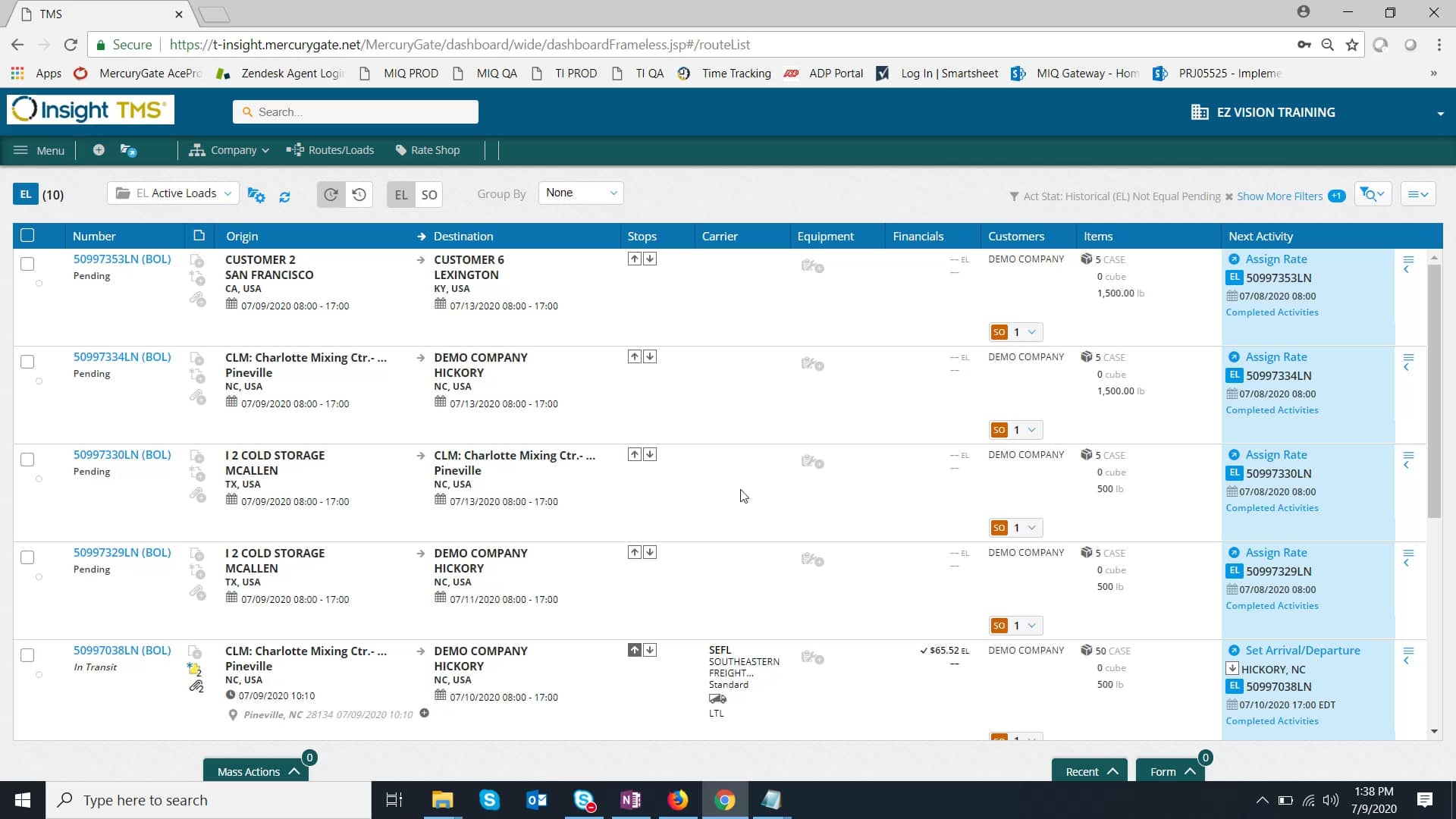Open the Company menu in the green bar
This screenshot has width=1456, height=819.
click(228, 149)
